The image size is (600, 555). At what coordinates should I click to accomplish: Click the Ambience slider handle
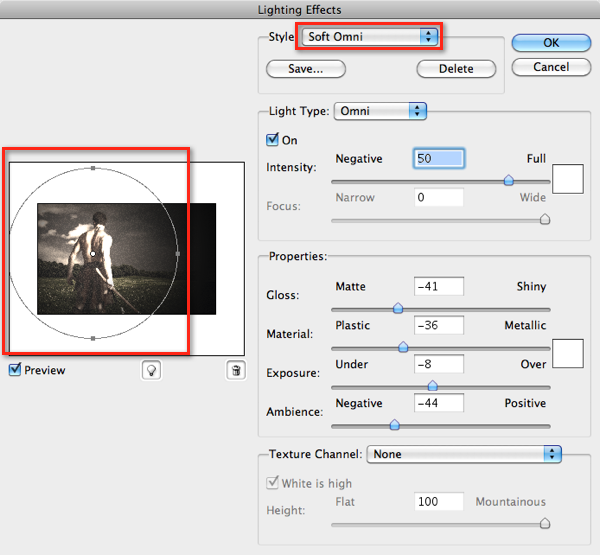[395, 424]
